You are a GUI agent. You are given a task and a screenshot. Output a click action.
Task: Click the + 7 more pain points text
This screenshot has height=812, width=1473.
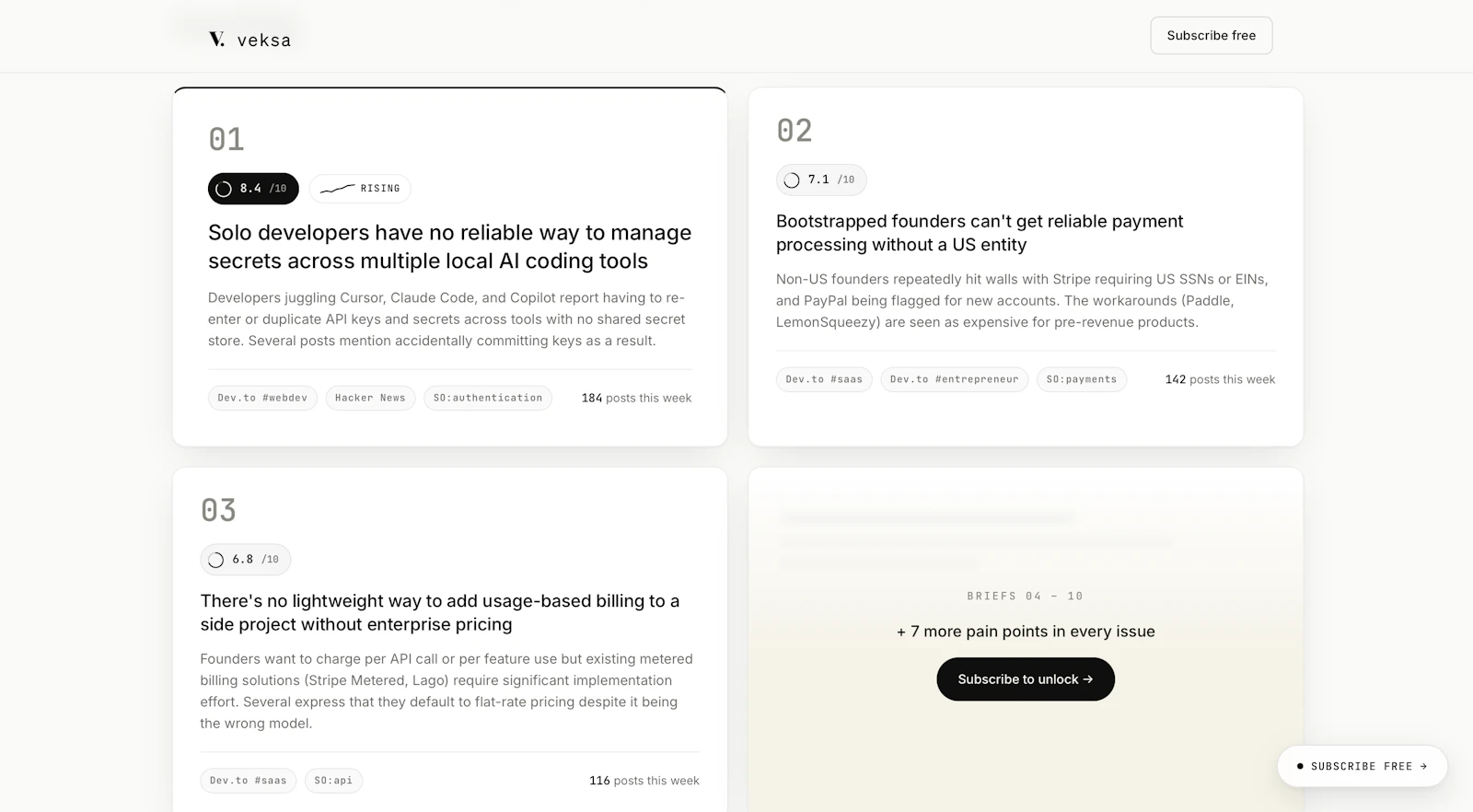(x=1026, y=632)
